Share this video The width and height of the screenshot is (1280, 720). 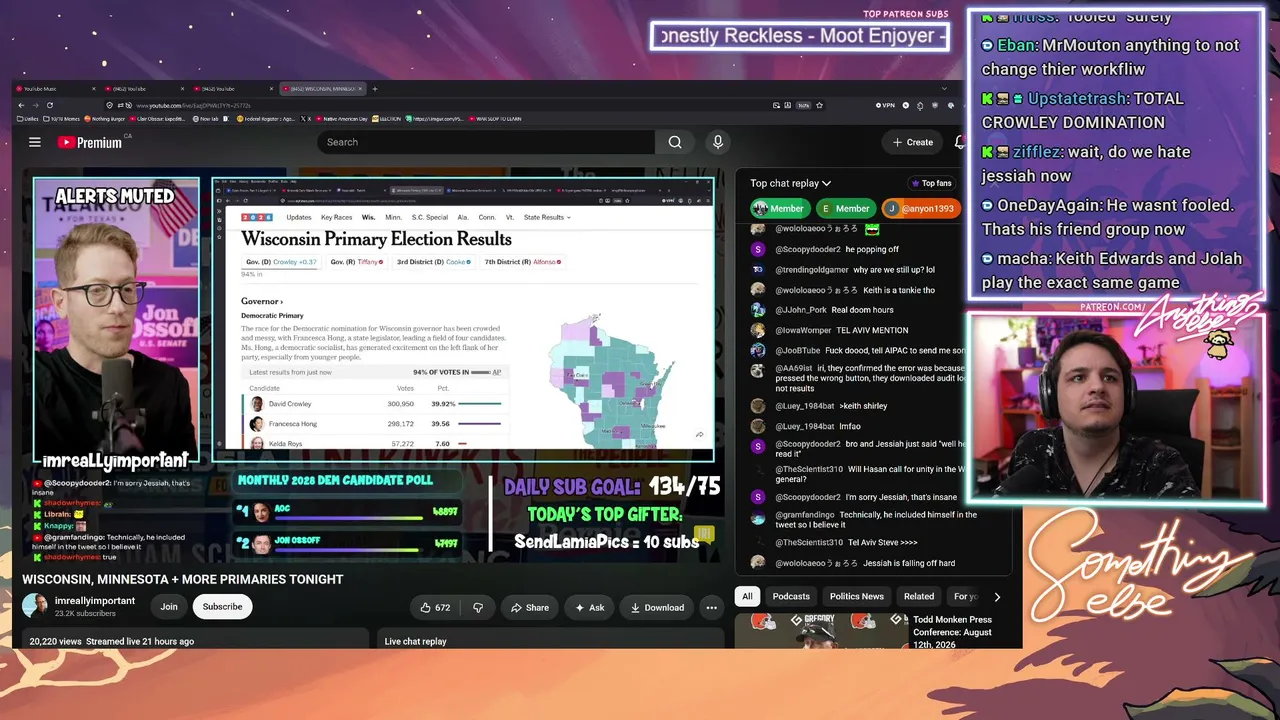530,607
